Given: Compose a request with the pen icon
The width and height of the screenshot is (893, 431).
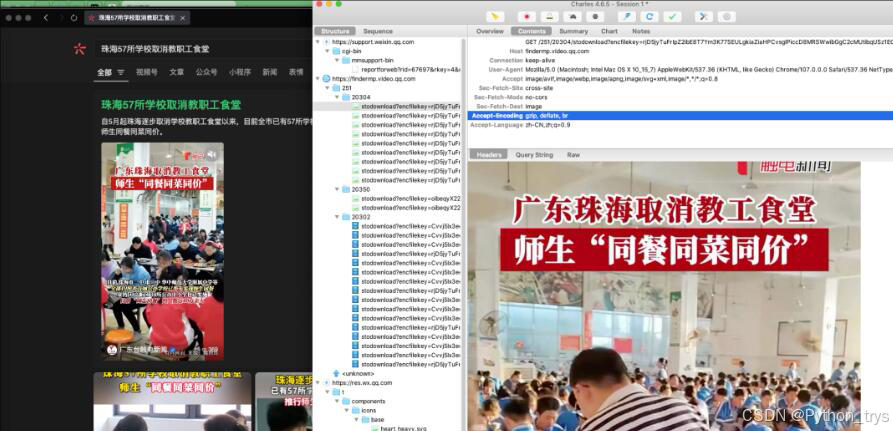Looking at the screenshot, I should (x=626, y=17).
